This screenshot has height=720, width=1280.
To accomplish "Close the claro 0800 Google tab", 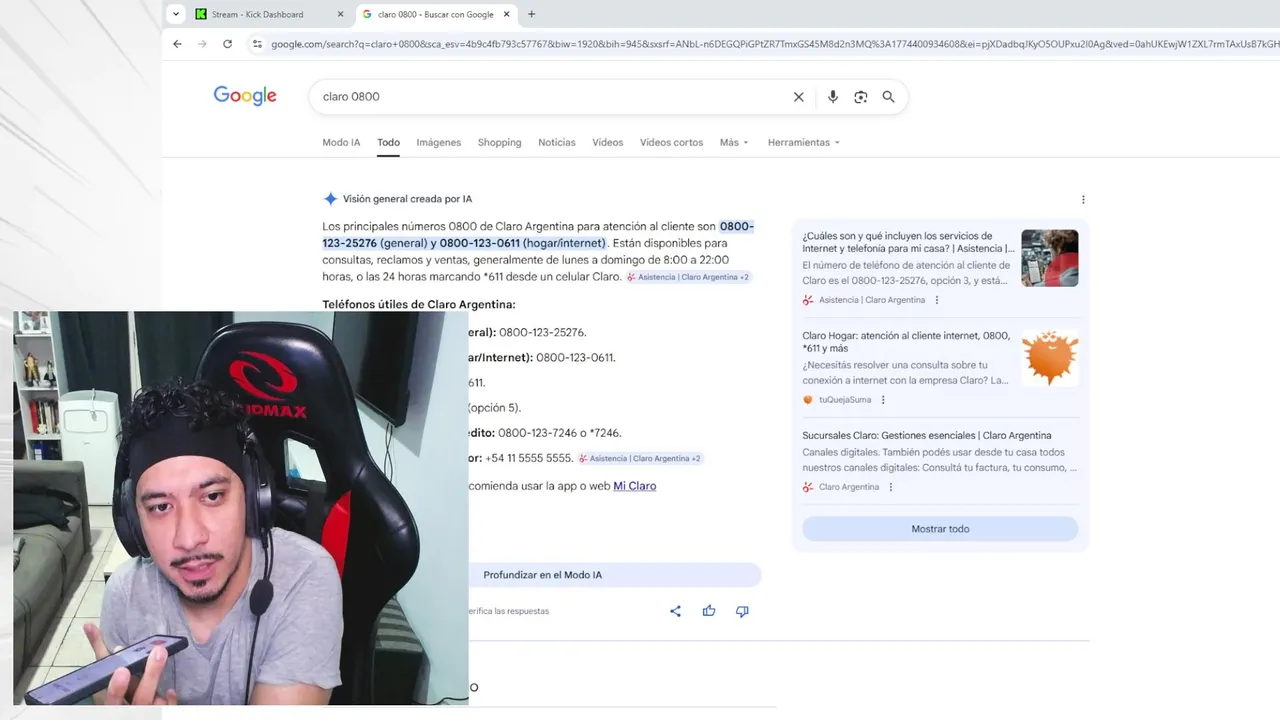I will pyautogui.click(x=507, y=14).
